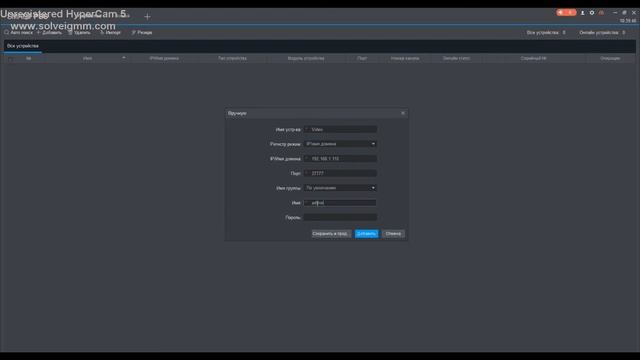Click the blue Добавить button in dialog
Viewport: 640px width, 360px height.
(367, 234)
